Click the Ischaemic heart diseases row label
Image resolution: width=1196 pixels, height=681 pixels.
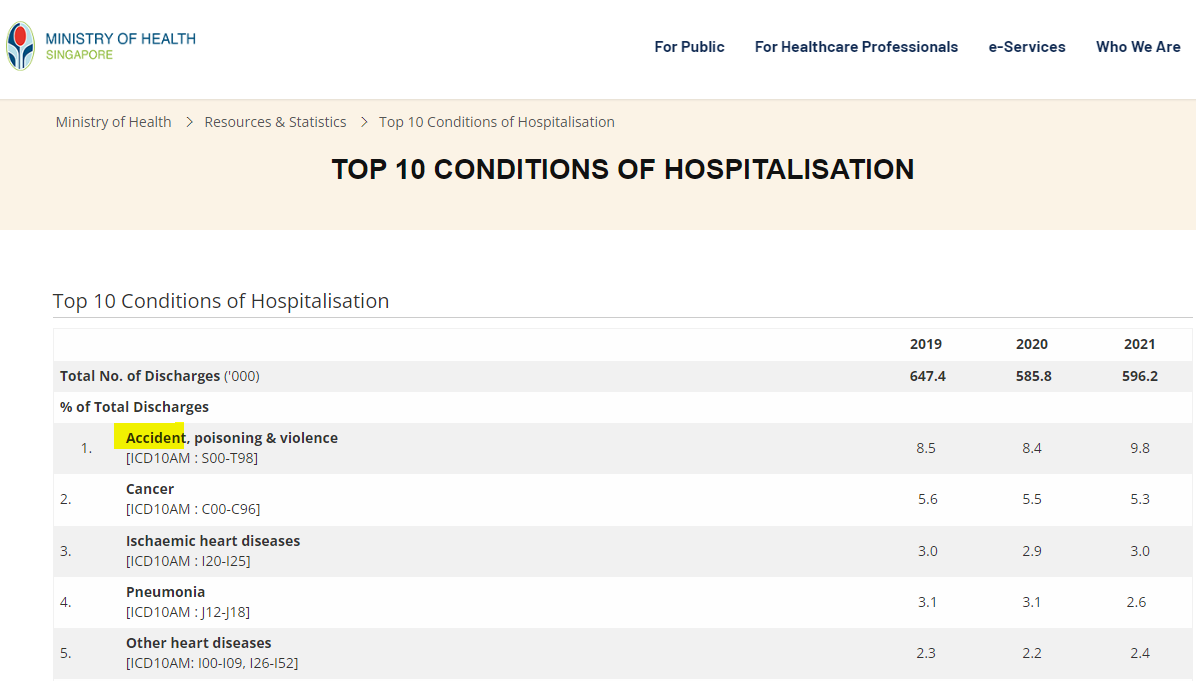(212, 541)
